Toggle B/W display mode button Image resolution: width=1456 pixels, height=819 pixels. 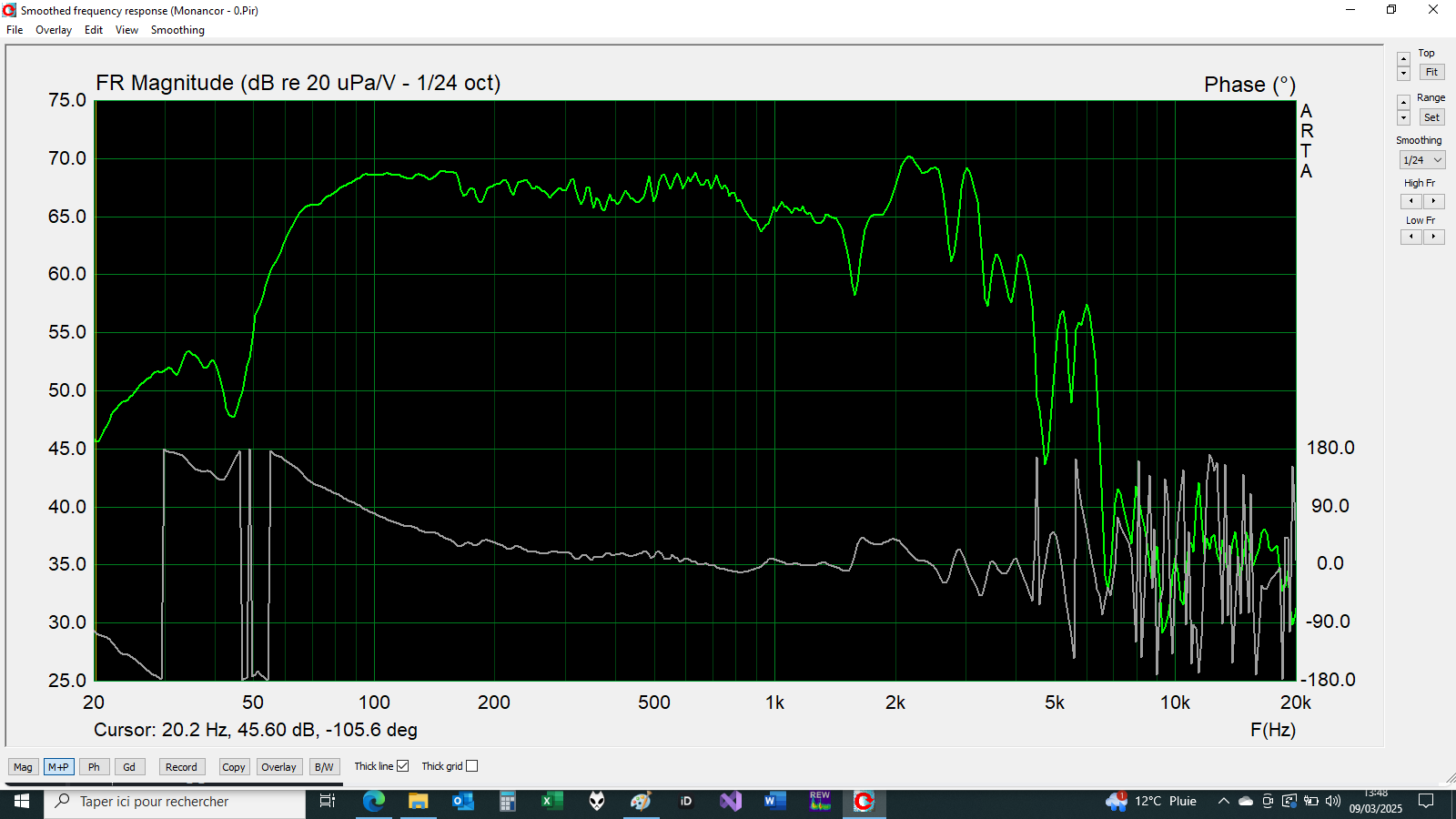[324, 767]
